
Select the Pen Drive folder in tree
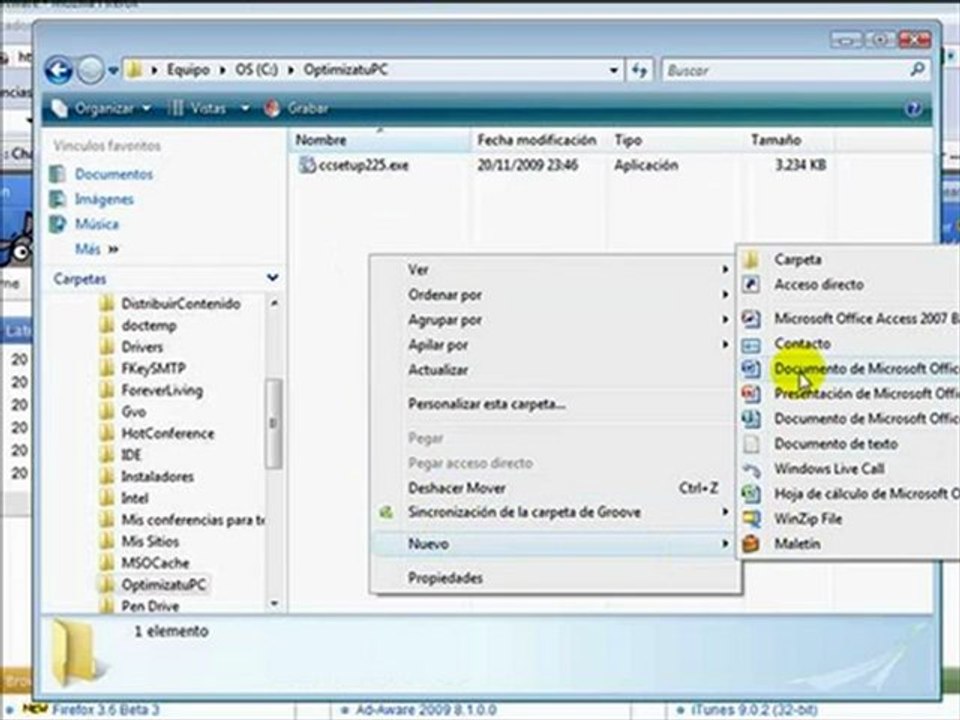point(150,606)
